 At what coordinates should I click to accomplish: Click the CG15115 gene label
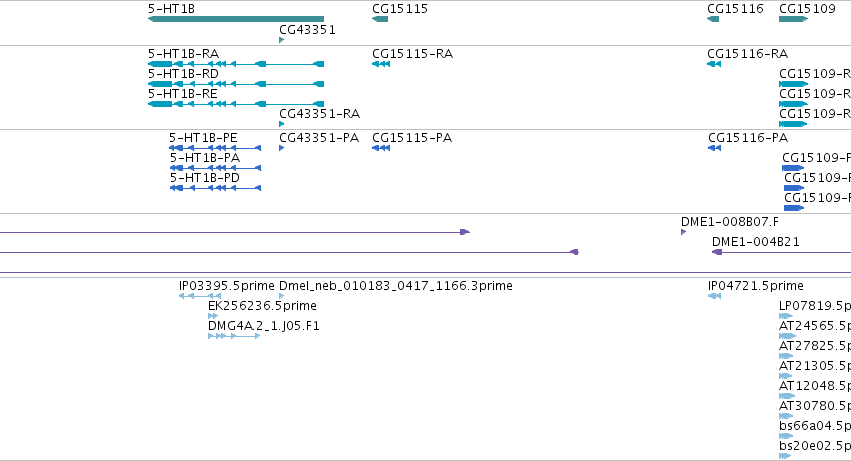click(x=400, y=9)
